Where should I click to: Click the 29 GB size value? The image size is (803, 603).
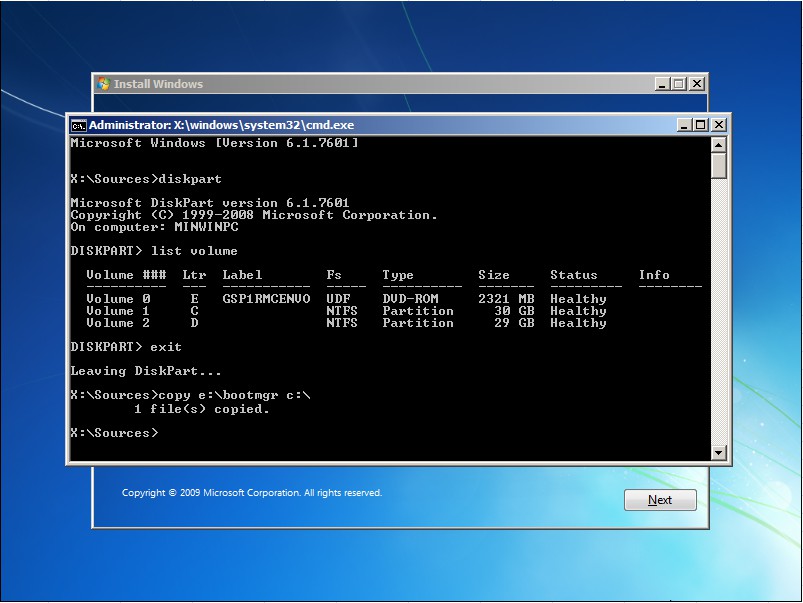click(x=514, y=323)
